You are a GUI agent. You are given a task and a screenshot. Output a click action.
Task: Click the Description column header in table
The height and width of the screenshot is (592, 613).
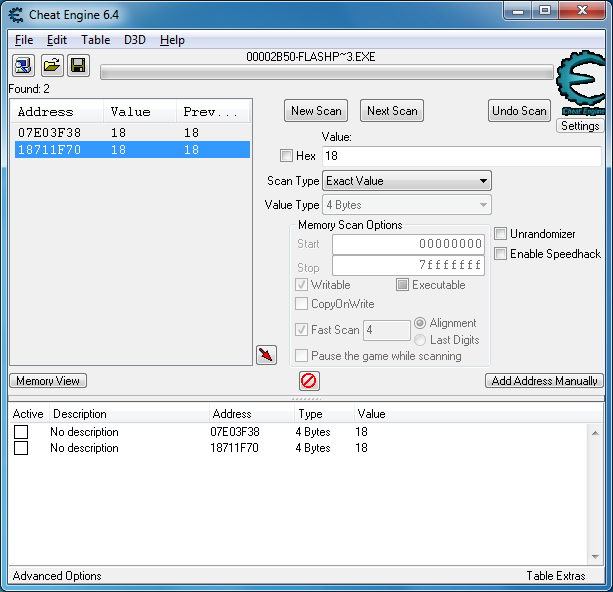(129, 414)
